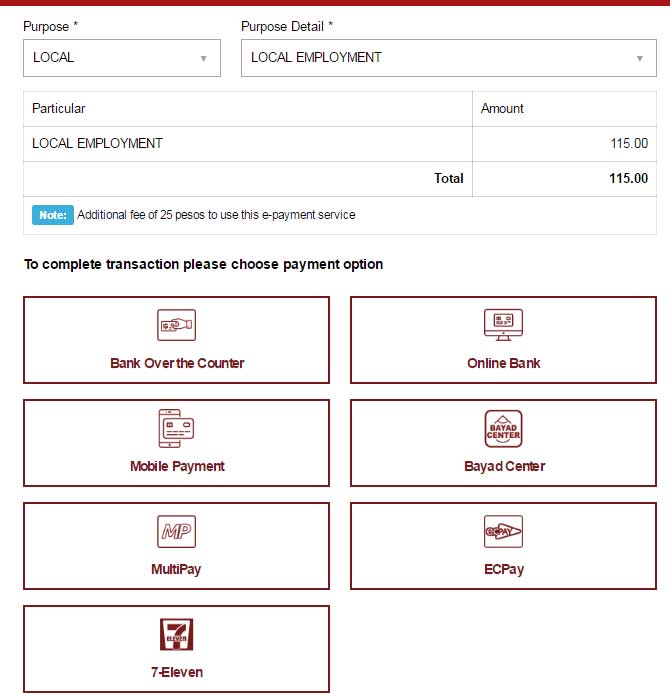Click the Total label
Screen dimensions: 670x696
tap(448, 178)
